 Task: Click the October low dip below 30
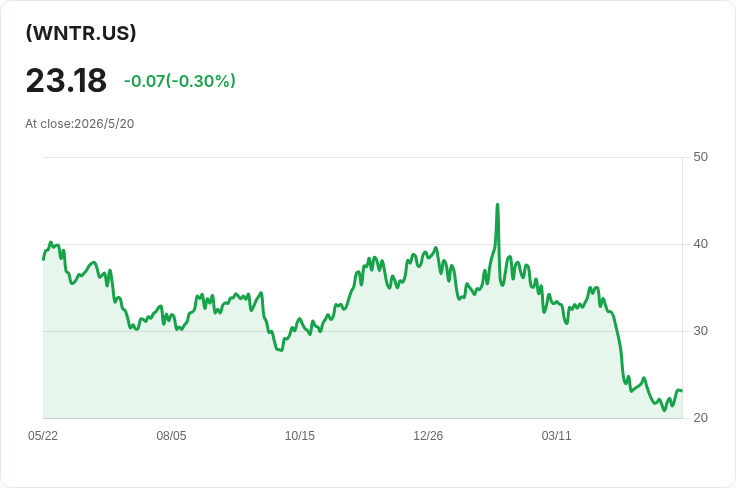click(281, 350)
